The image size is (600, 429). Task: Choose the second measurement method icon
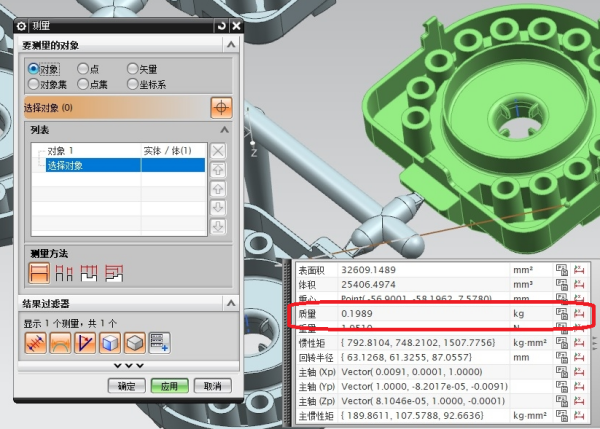(x=65, y=271)
